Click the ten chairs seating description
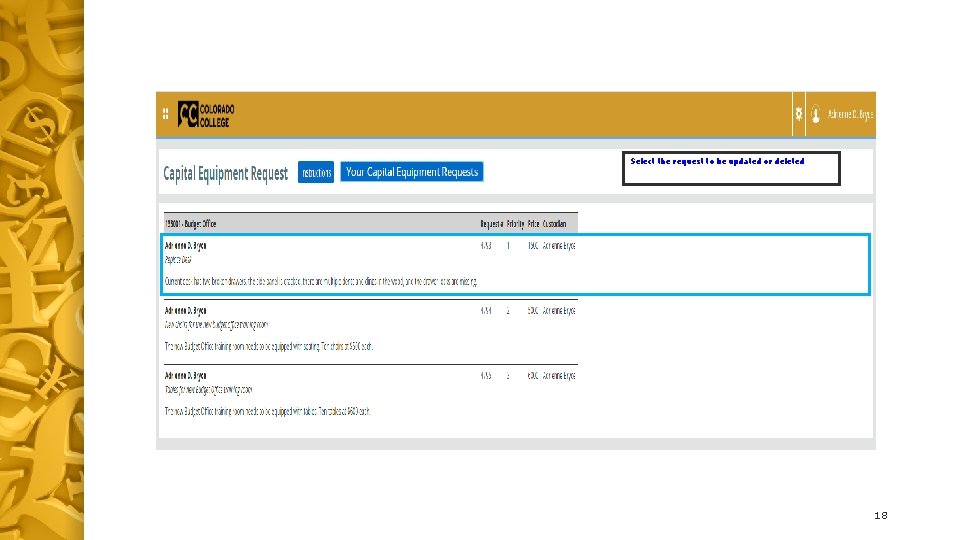 click(x=269, y=347)
